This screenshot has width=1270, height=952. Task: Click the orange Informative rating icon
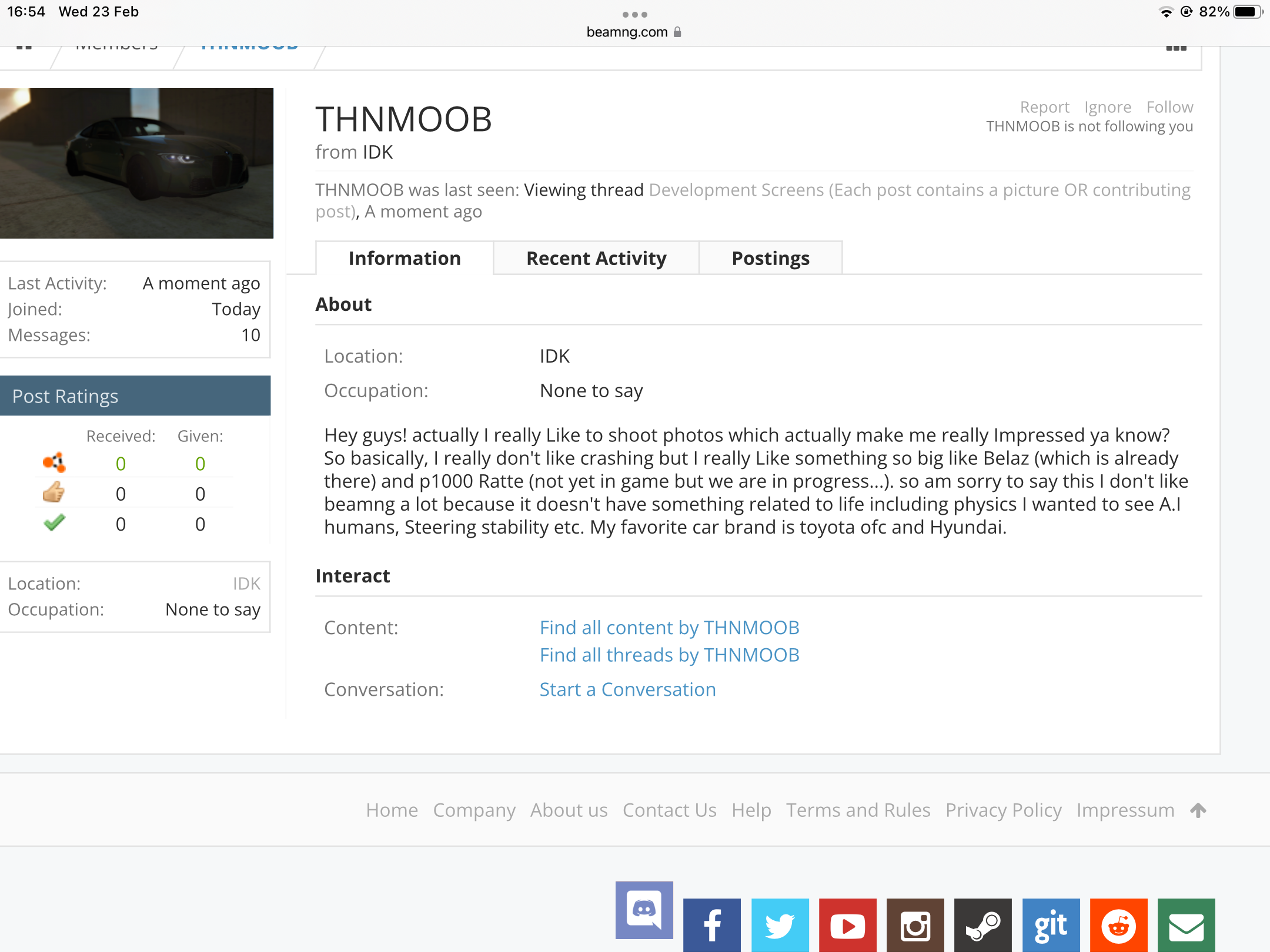(x=54, y=462)
